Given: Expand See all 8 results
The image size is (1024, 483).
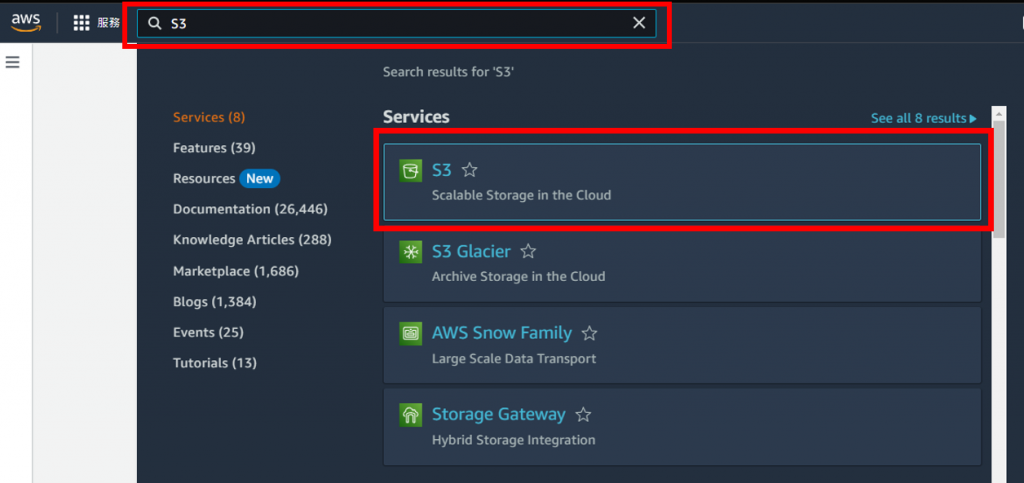Looking at the screenshot, I should point(923,118).
